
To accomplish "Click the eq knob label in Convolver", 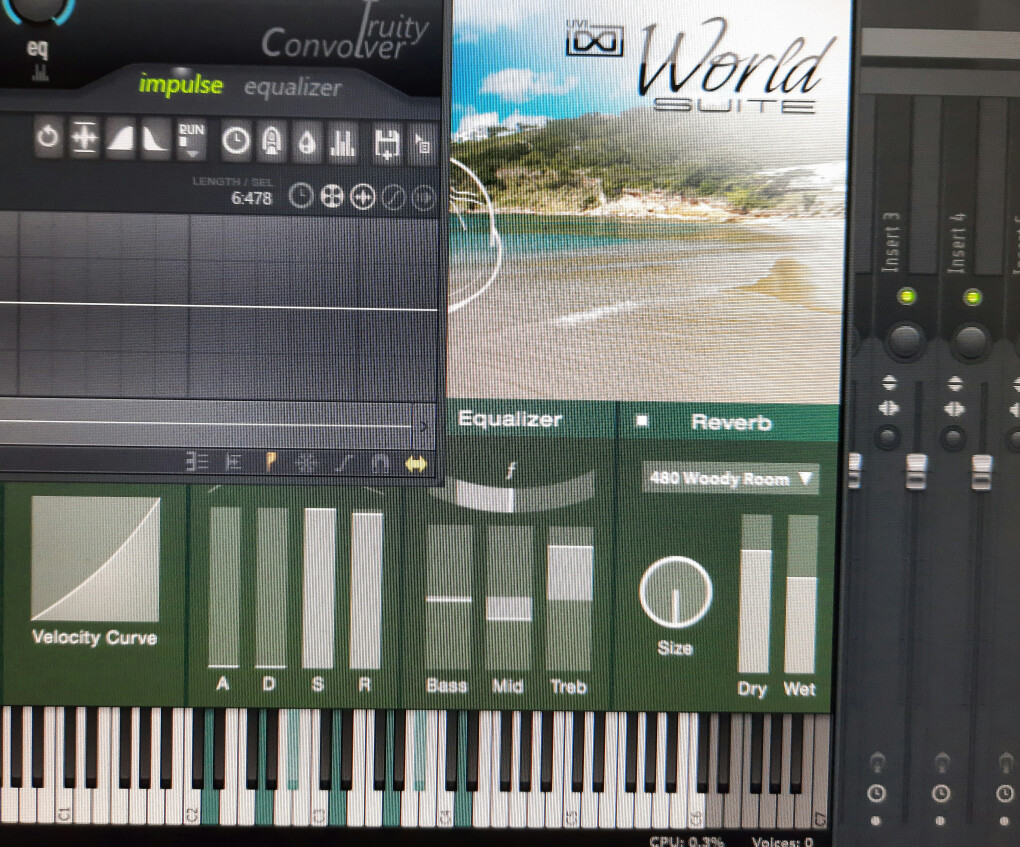I will click(x=37, y=48).
